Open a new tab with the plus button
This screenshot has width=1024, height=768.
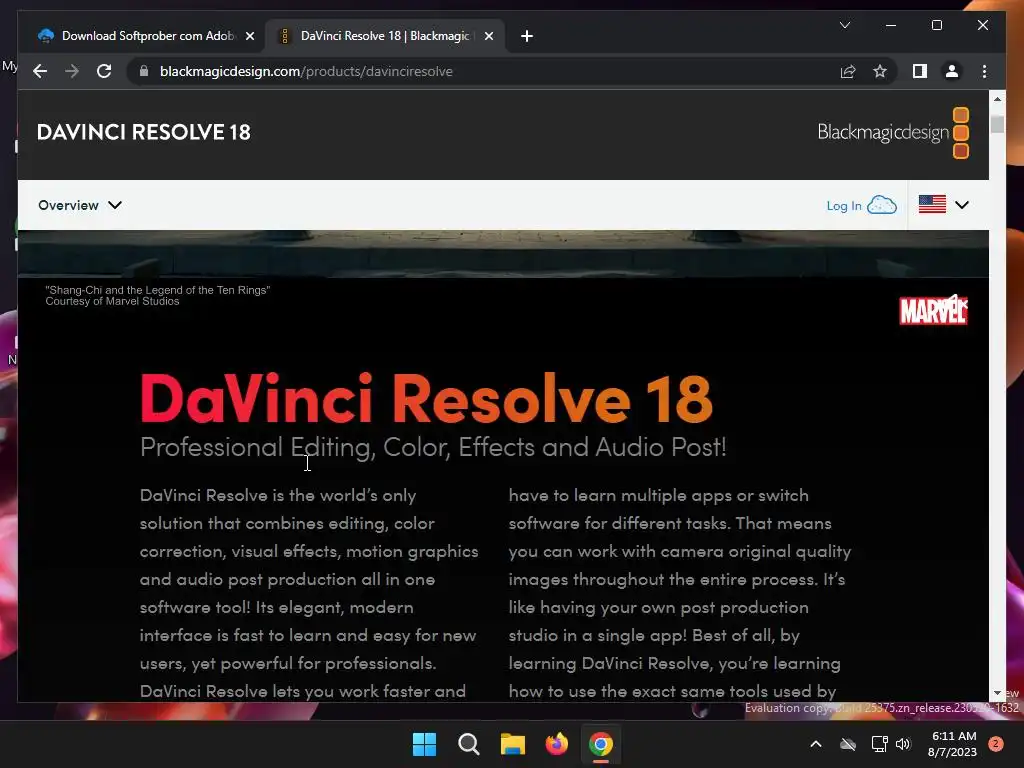tap(527, 36)
